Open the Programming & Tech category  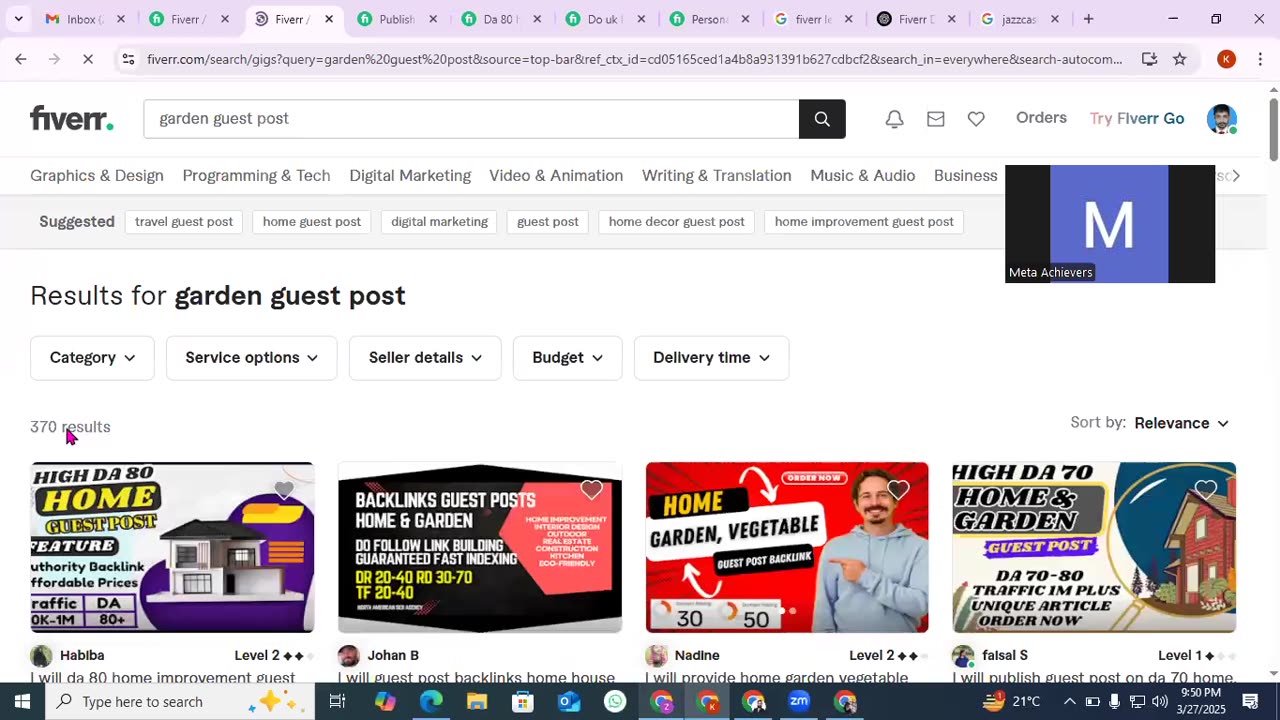(x=256, y=176)
